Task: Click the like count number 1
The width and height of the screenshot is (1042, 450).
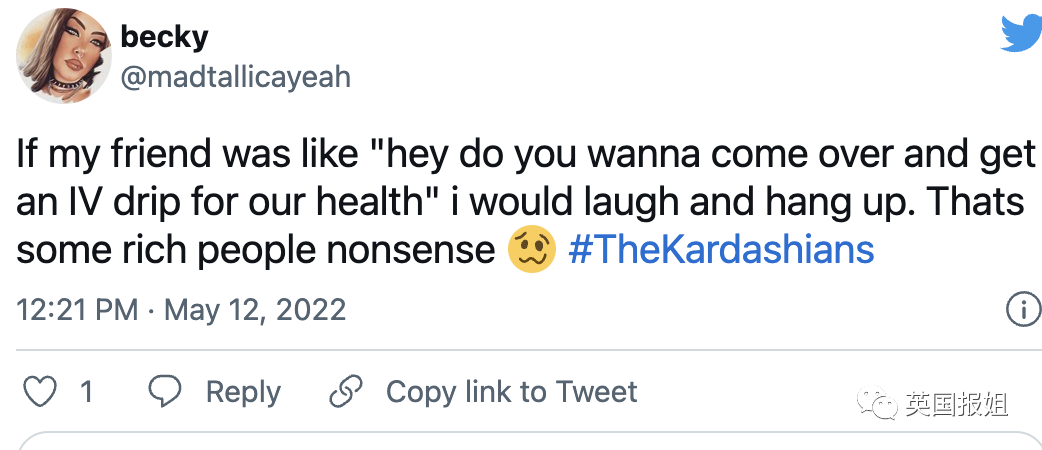Action: point(86,392)
